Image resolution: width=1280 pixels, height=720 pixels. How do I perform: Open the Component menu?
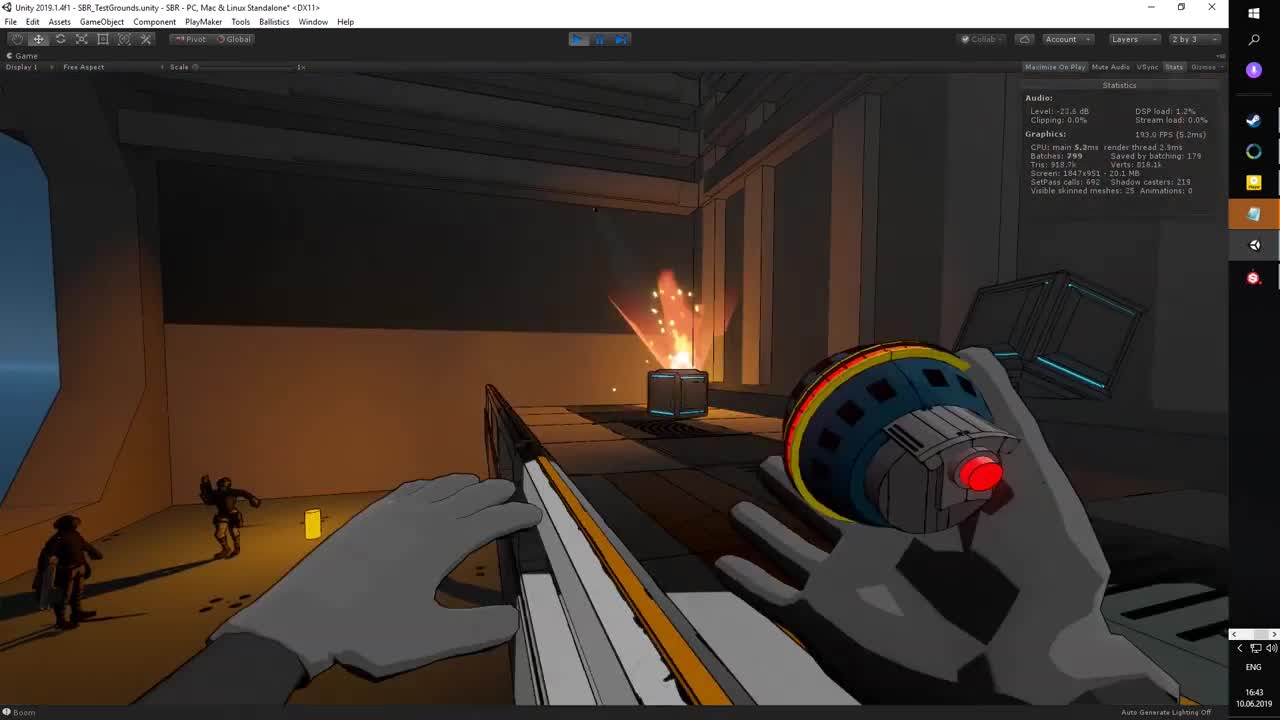tap(154, 22)
